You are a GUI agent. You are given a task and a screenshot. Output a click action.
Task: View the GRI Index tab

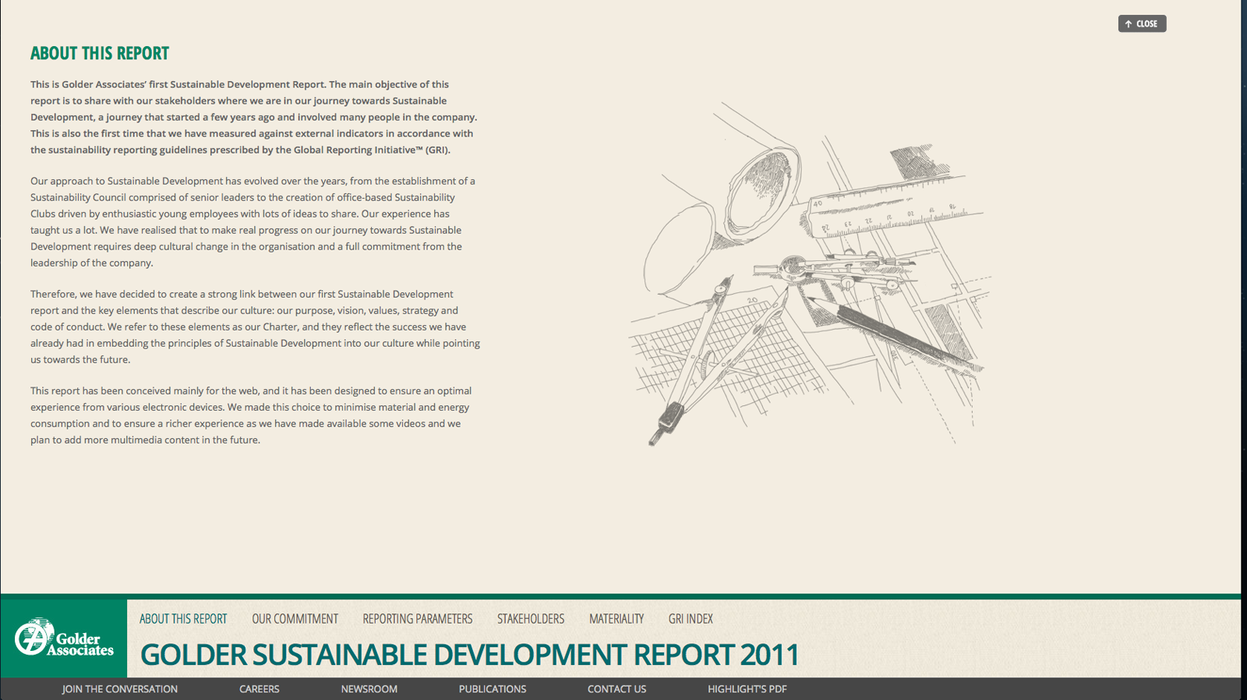tap(690, 619)
